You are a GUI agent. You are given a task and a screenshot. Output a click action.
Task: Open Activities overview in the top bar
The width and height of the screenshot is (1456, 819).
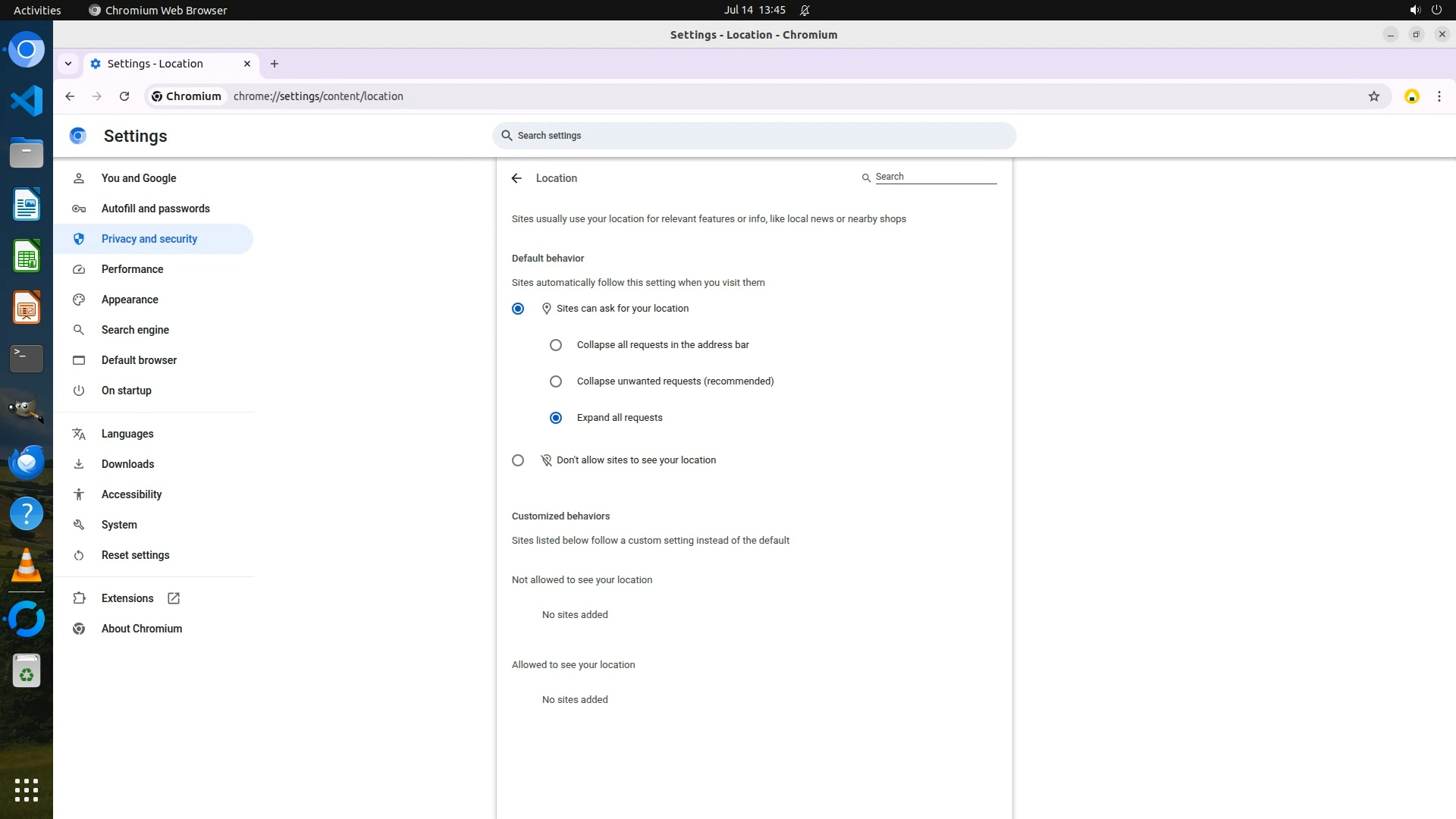(x=37, y=10)
